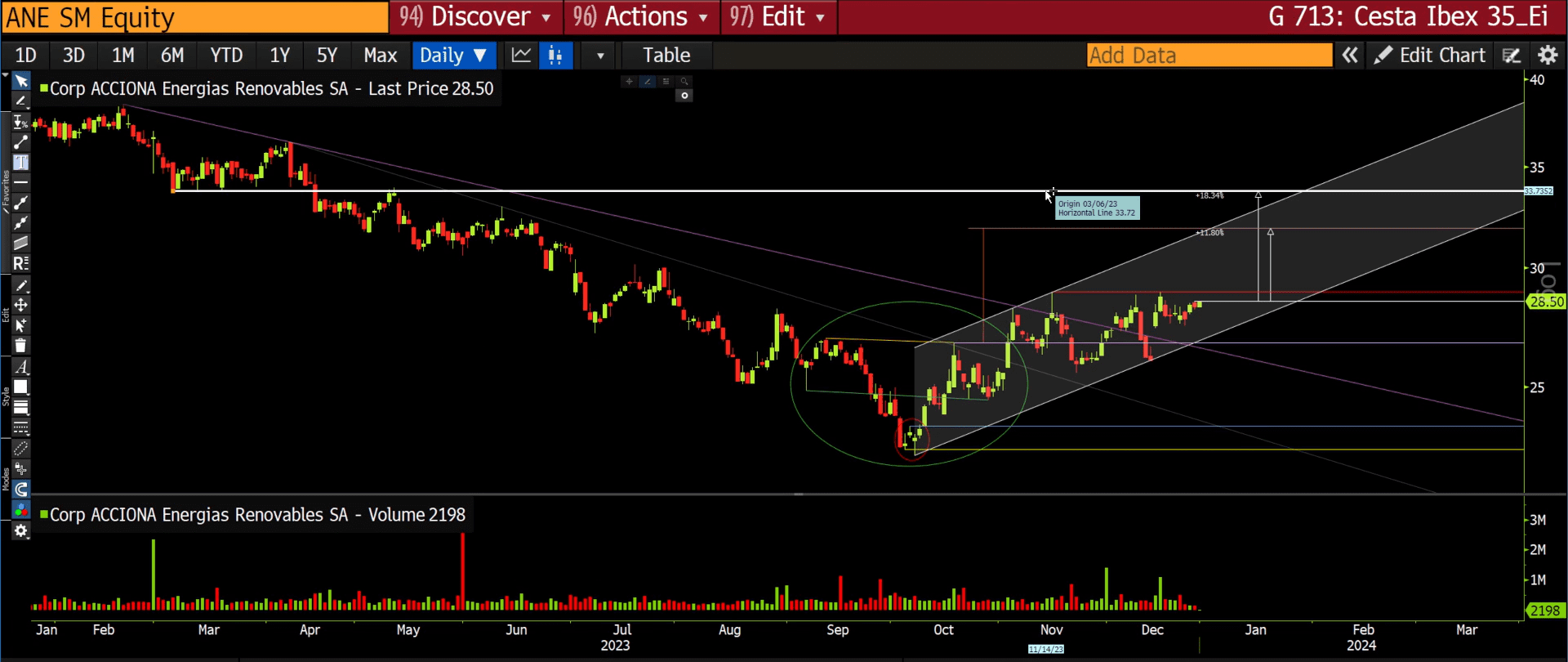The image size is (1568, 662).
Task: Delete annotation with the trash icon
Action: point(21,346)
